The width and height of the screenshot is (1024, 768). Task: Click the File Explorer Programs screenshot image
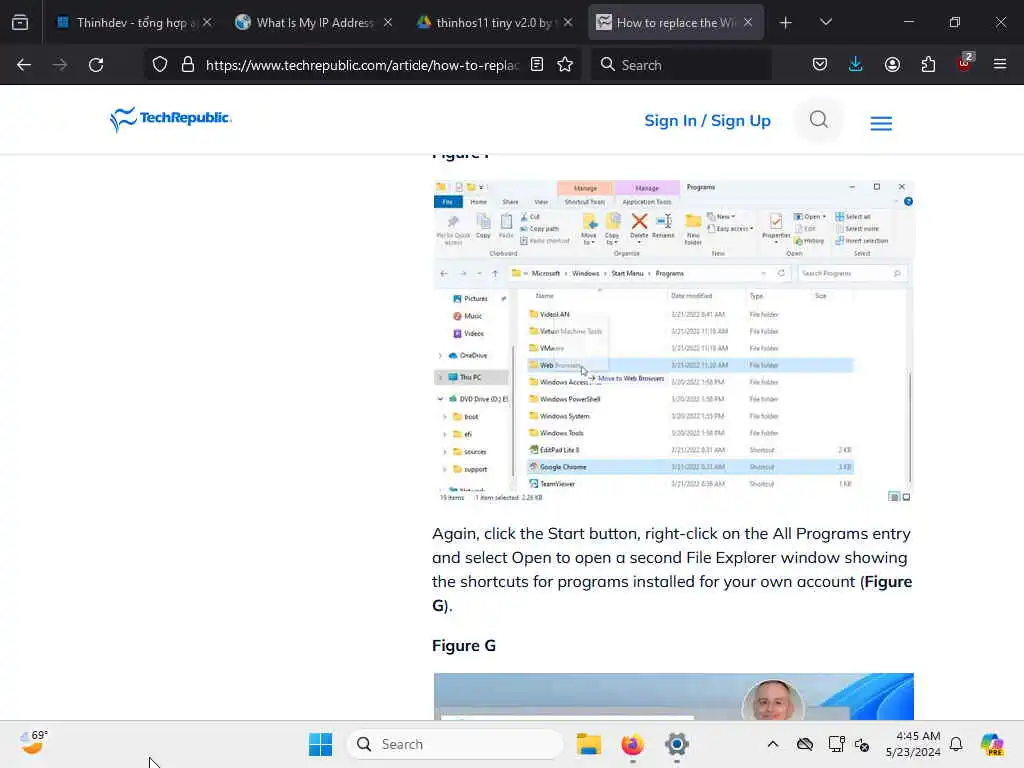pyautogui.click(x=673, y=341)
